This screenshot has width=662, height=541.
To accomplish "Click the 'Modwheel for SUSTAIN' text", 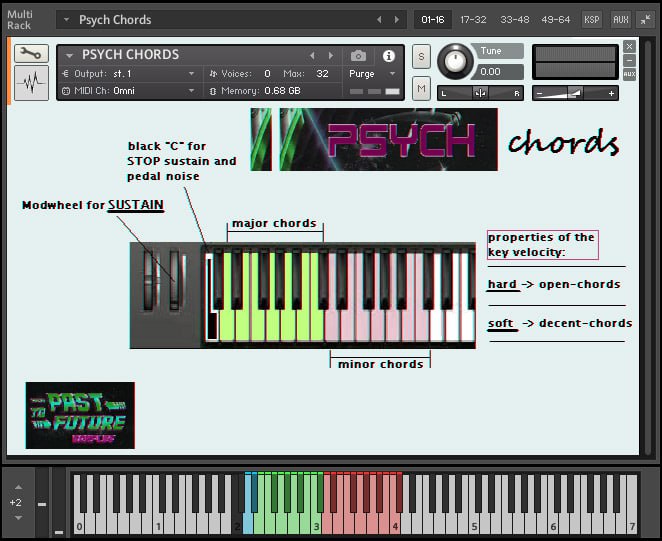I will 93,205.
